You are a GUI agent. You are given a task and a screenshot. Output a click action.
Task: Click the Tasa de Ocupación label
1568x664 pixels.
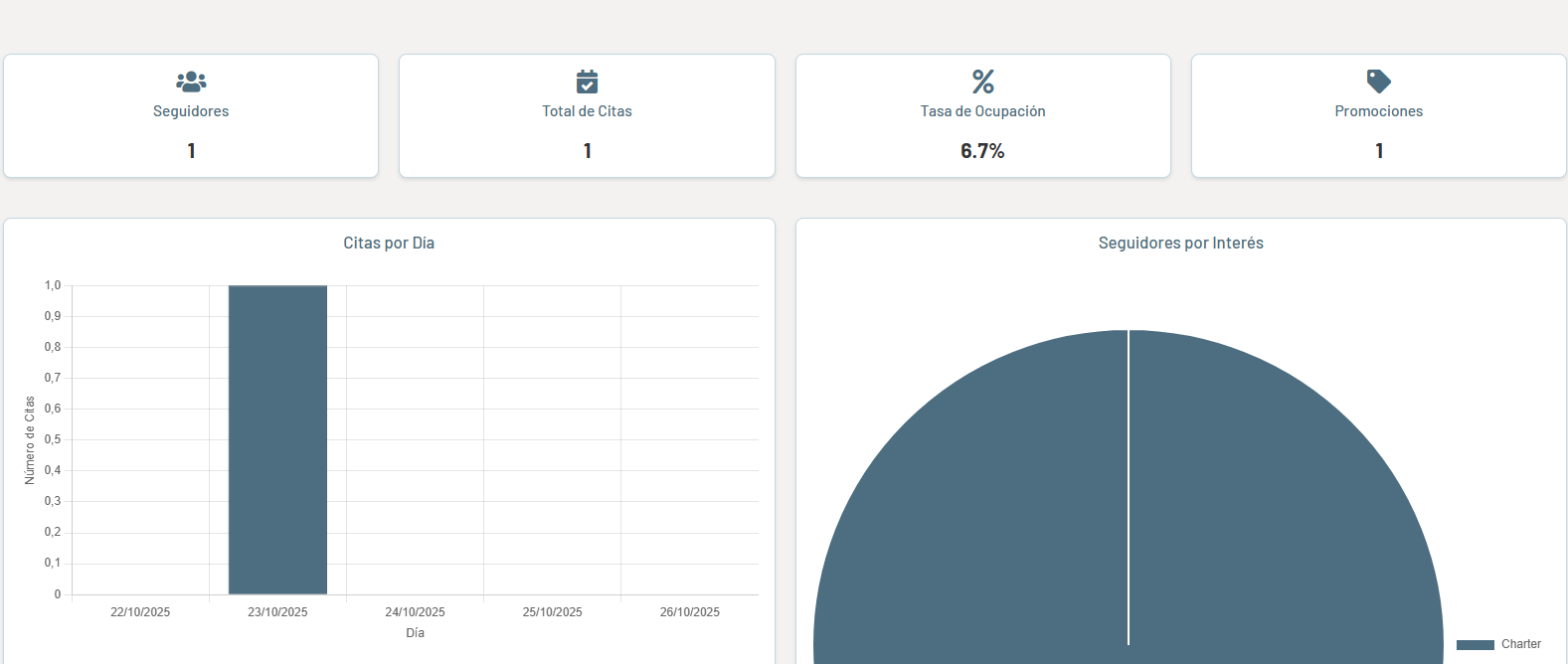coord(983,111)
